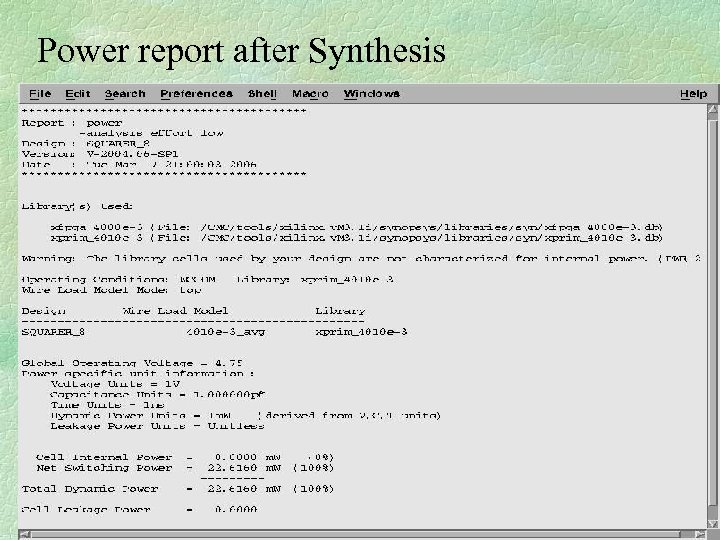Click the 'Report : power' line

[x=72, y=123]
